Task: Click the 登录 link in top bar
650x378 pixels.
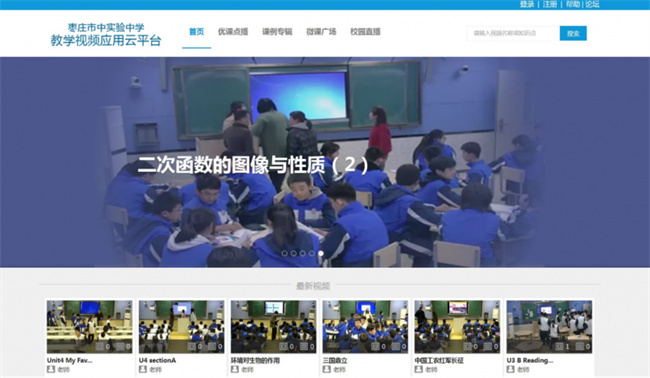Action: pos(527,4)
